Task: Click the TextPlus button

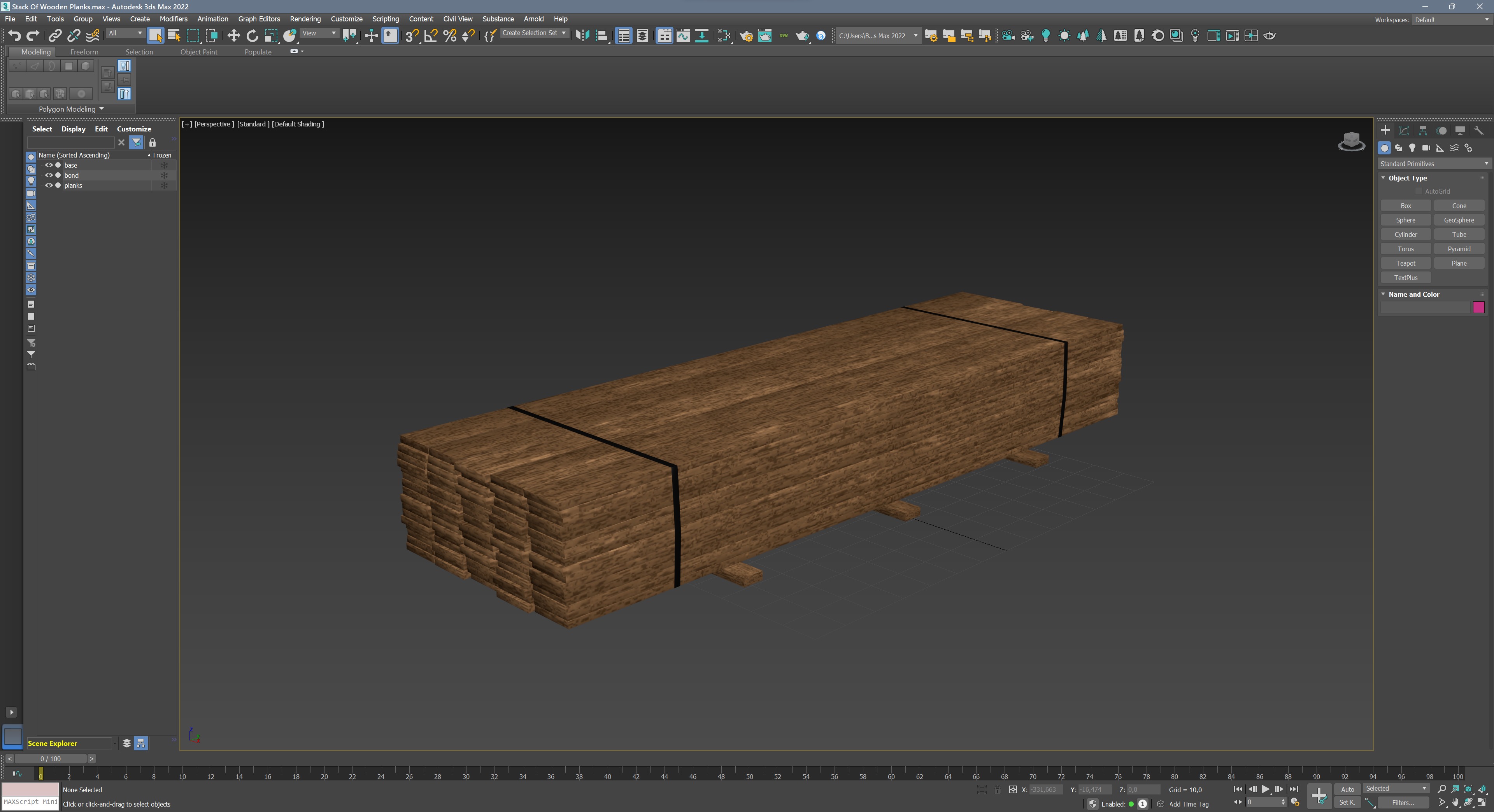Action: (1405, 278)
